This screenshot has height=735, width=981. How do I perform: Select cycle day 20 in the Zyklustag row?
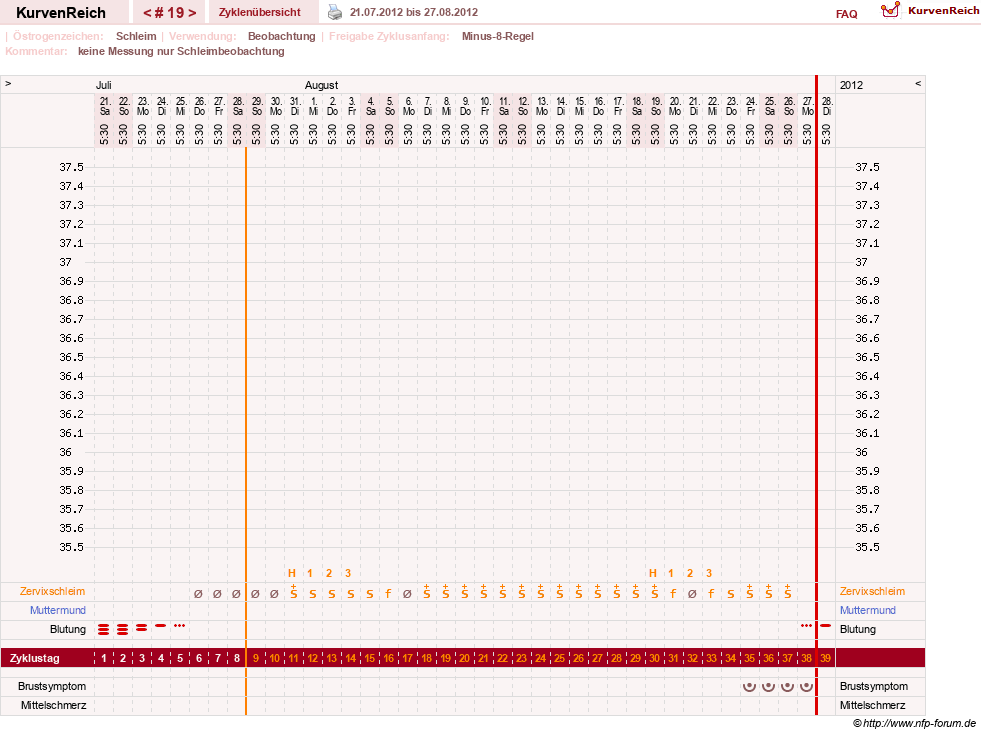[464, 658]
